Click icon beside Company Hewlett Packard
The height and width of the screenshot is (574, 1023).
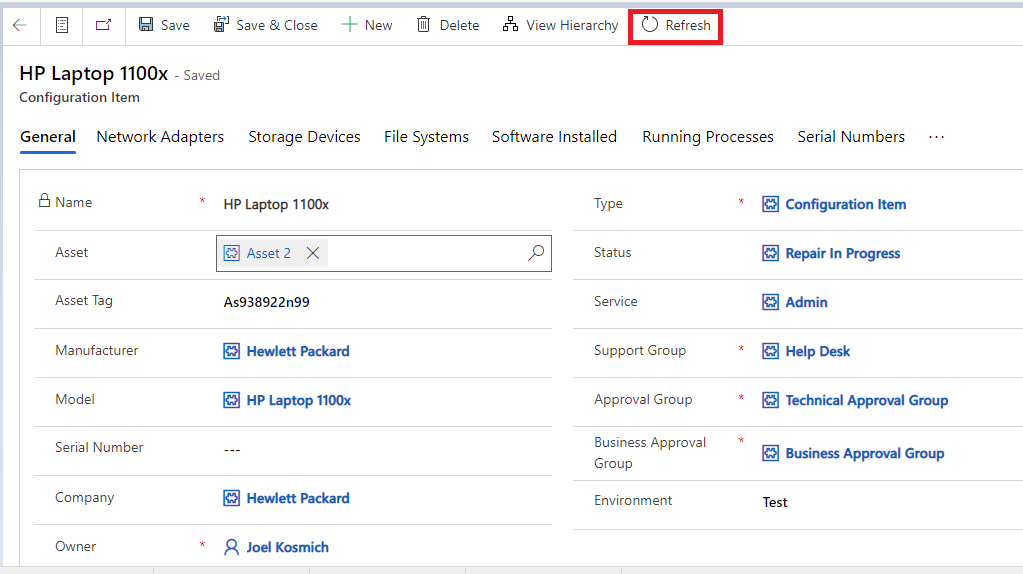232,498
